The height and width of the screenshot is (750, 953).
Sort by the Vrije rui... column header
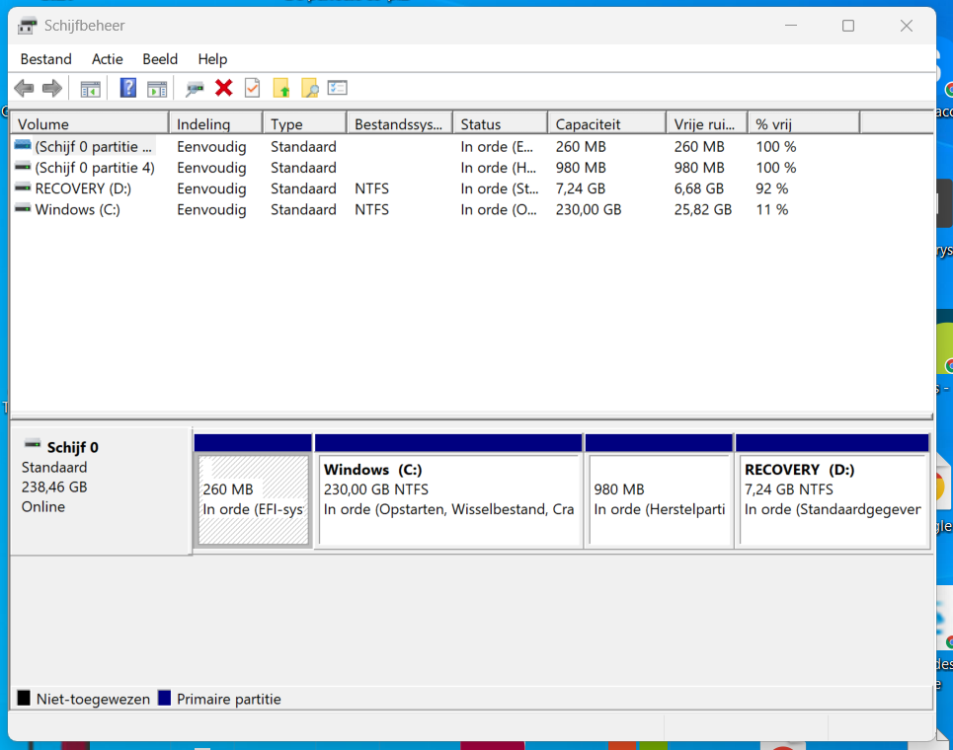pos(707,124)
